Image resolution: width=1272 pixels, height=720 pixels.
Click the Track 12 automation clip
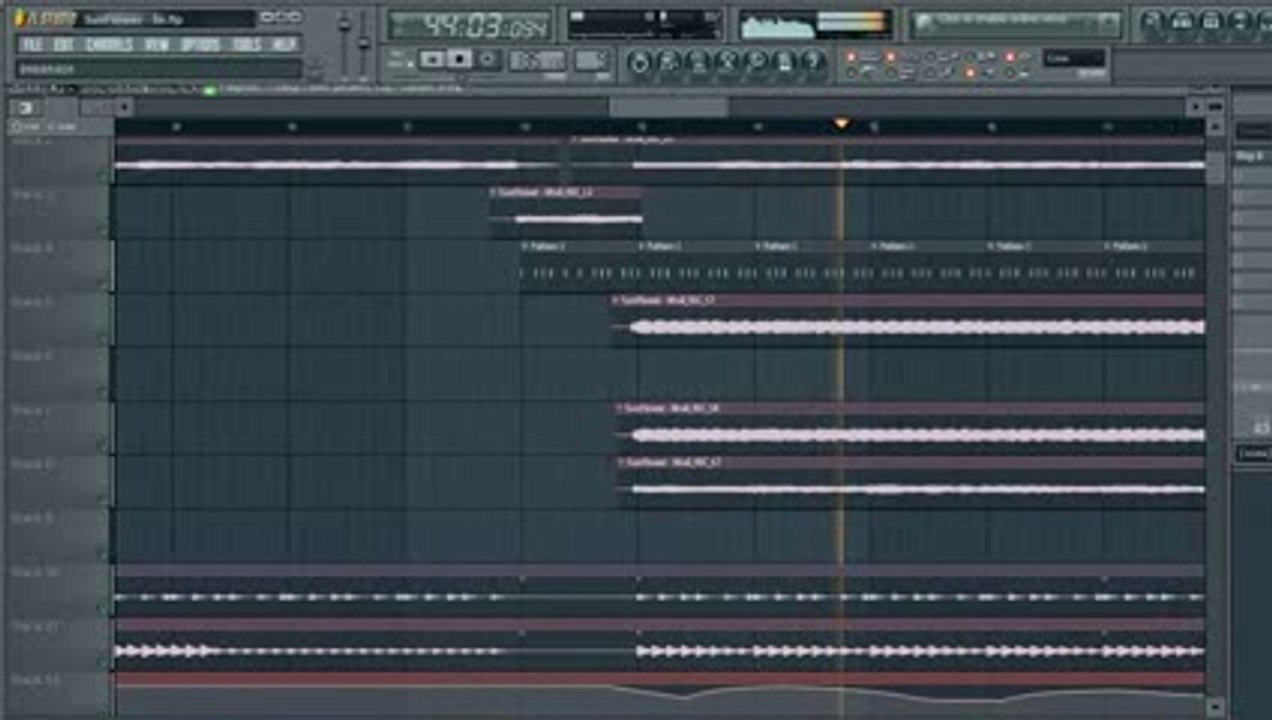click(660, 696)
